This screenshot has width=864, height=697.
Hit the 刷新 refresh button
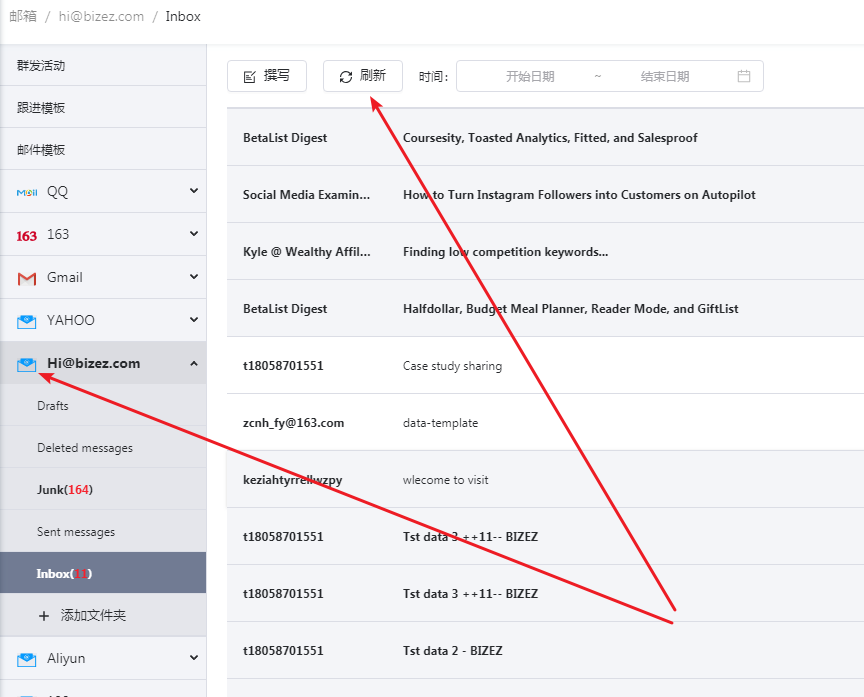363,76
